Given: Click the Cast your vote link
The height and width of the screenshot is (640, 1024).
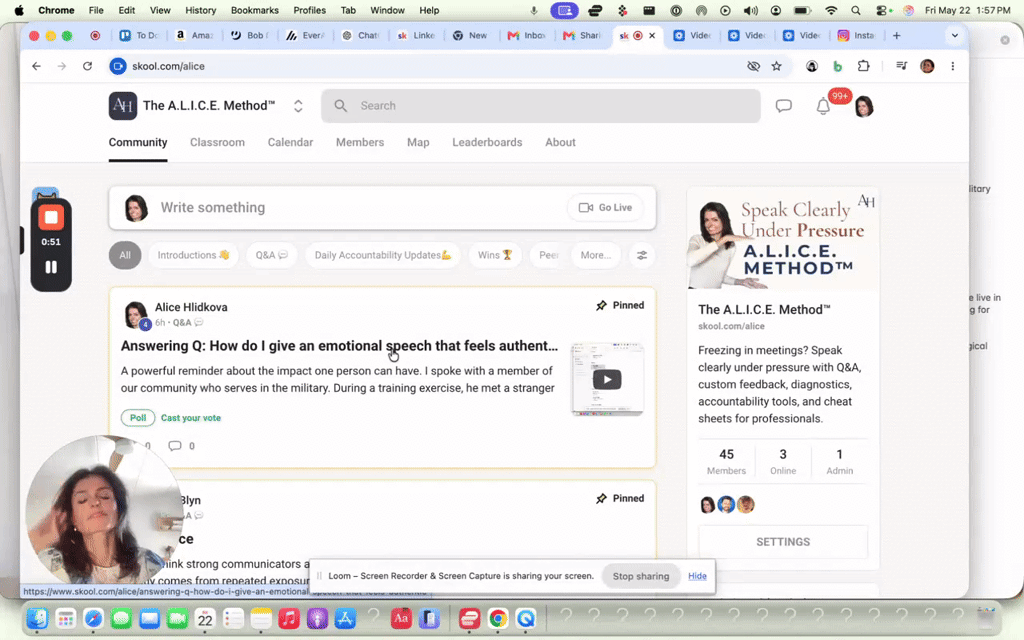Looking at the screenshot, I should 191,418.
